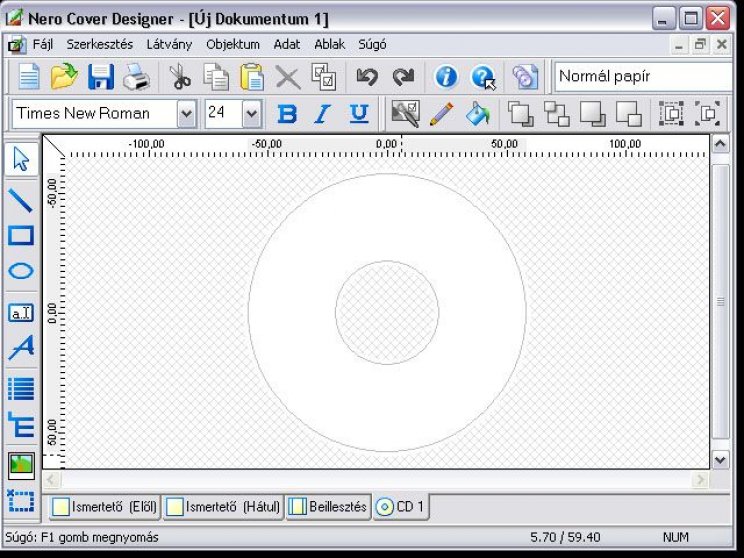
Task: Toggle Underline formatting
Action: point(359,114)
